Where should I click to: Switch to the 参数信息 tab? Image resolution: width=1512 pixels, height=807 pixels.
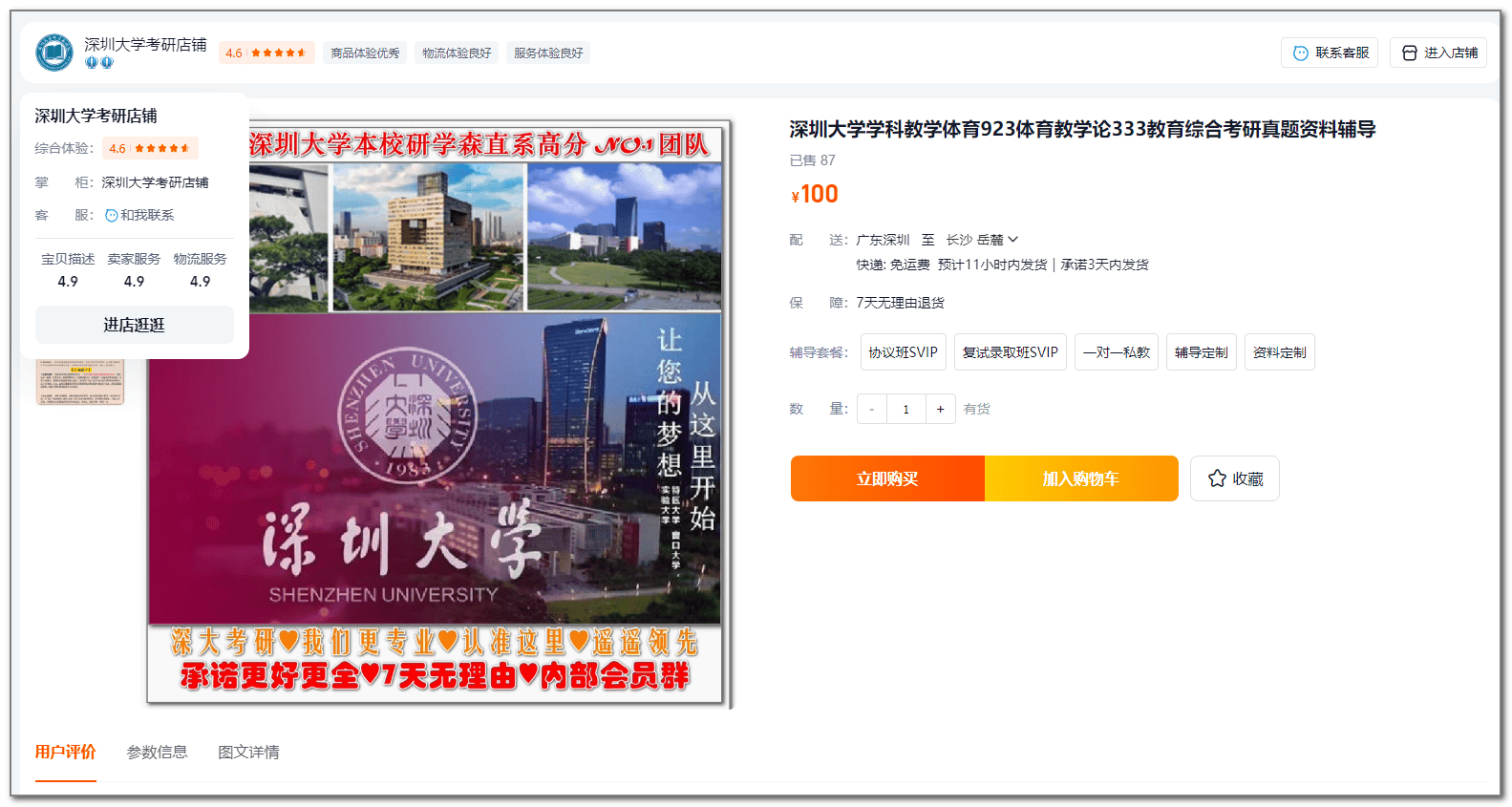(x=157, y=753)
